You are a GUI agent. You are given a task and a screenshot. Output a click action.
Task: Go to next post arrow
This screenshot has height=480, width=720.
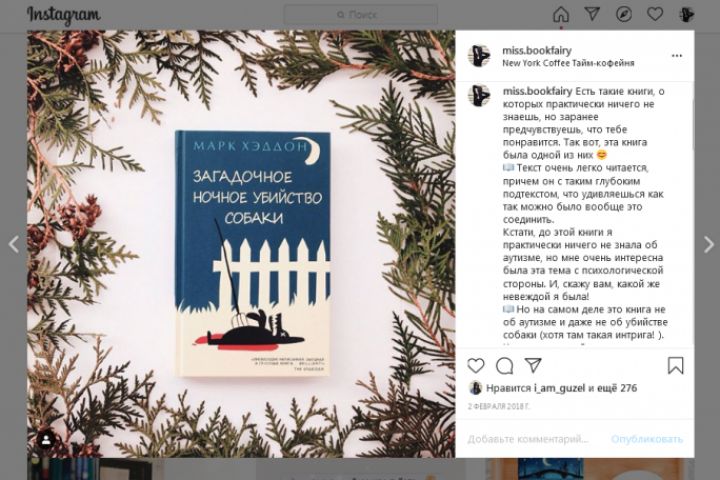[709, 244]
